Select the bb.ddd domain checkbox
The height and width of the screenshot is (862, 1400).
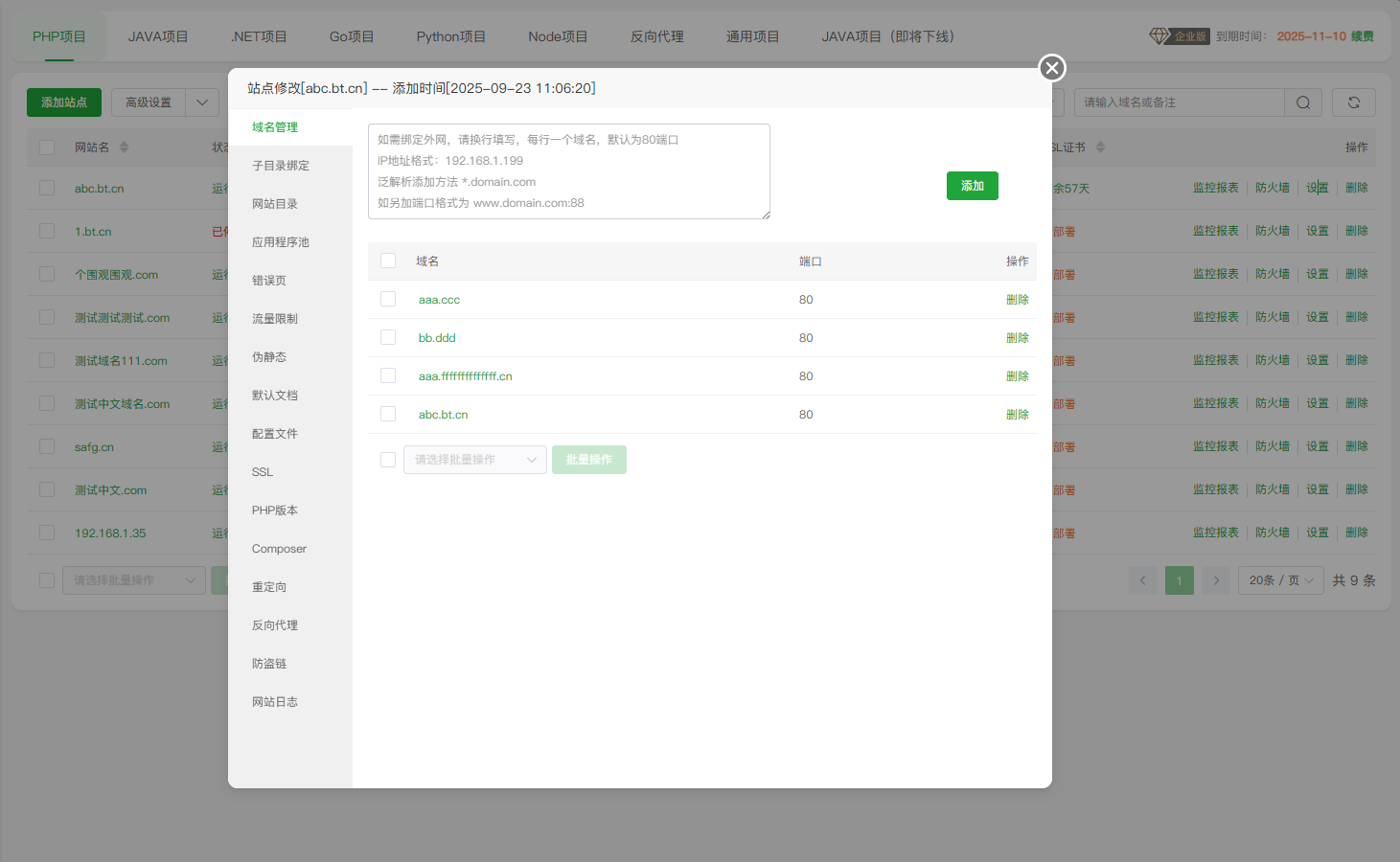tap(388, 338)
